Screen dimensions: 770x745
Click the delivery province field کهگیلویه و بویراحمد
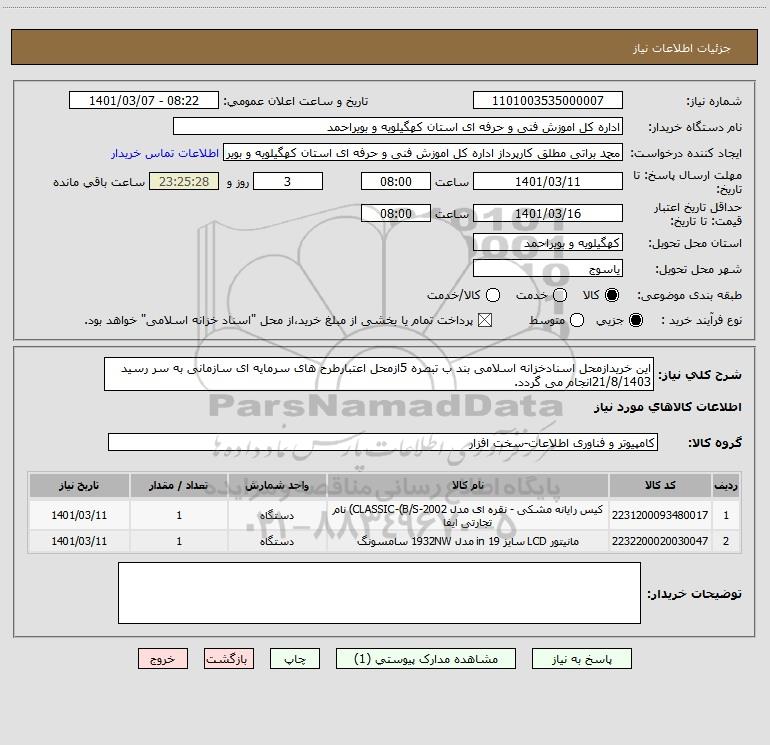click(548, 242)
